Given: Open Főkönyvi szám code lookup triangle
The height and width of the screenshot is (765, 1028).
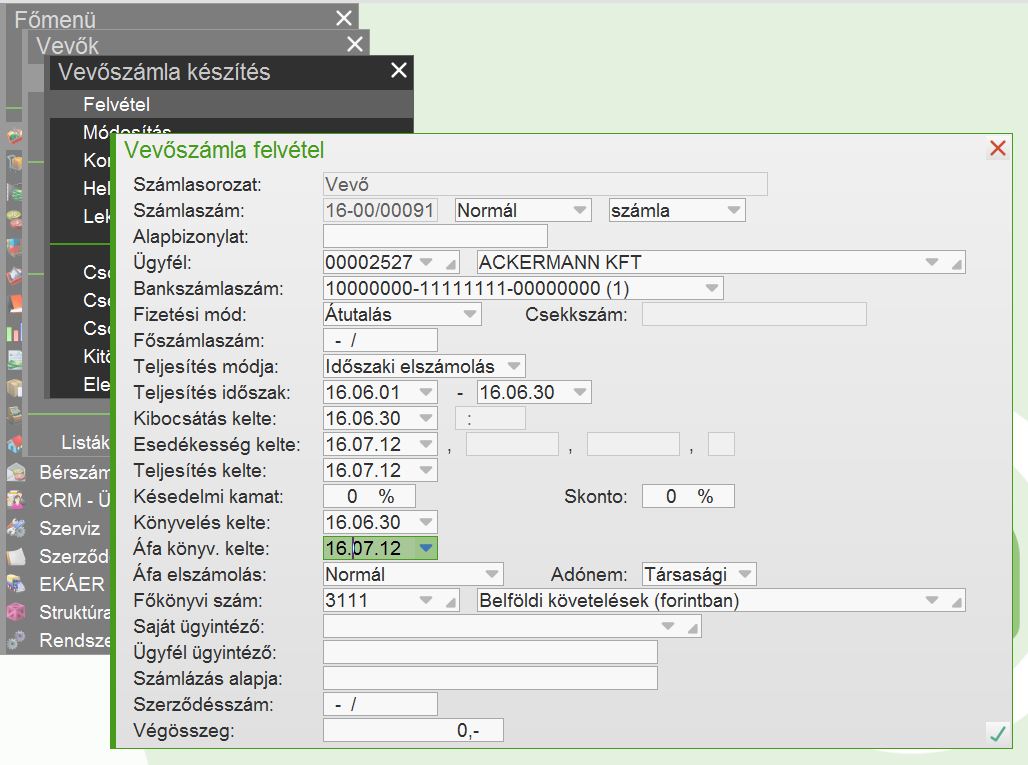Looking at the screenshot, I should click(451, 602).
